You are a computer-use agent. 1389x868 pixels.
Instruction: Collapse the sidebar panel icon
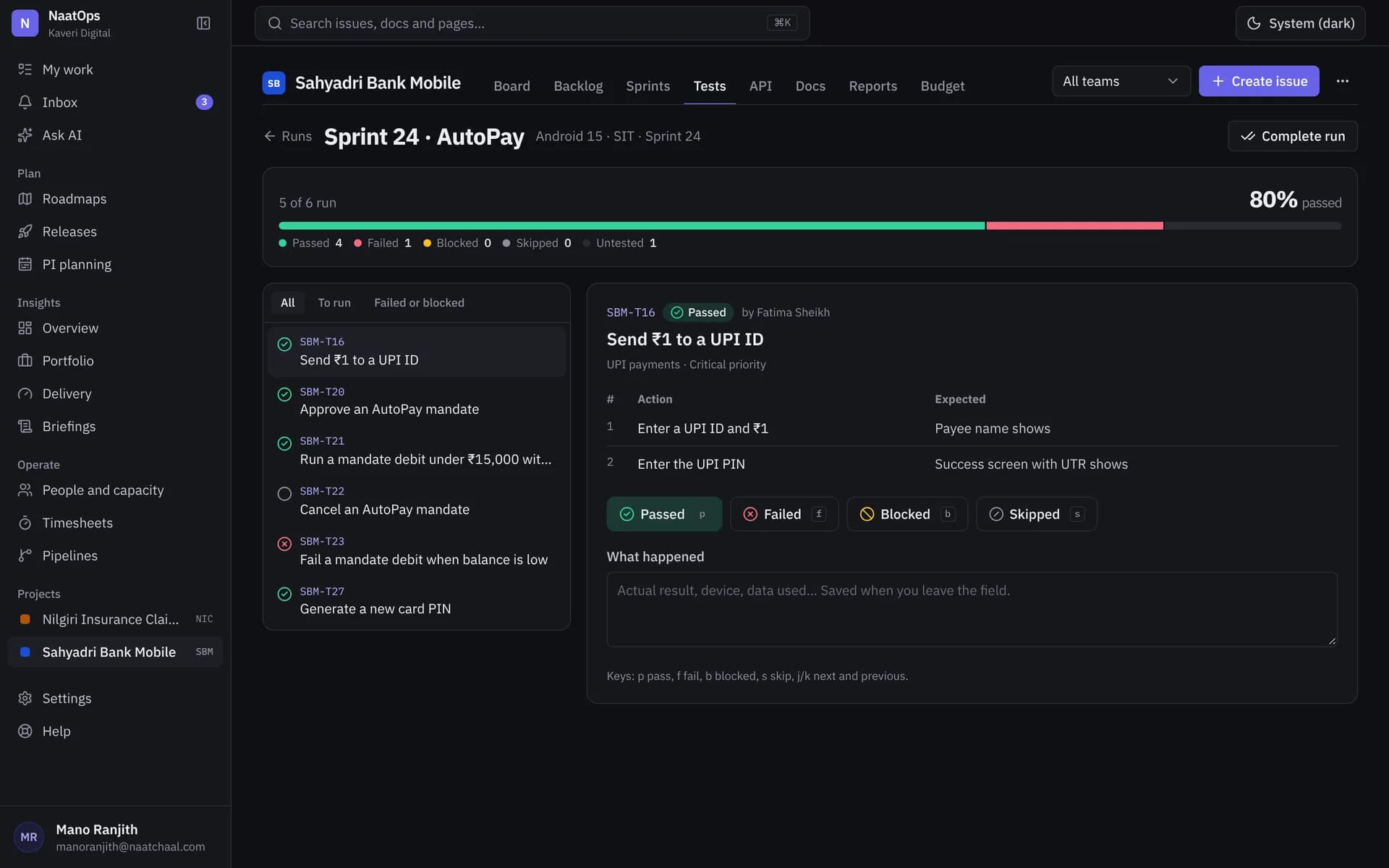[203, 23]
